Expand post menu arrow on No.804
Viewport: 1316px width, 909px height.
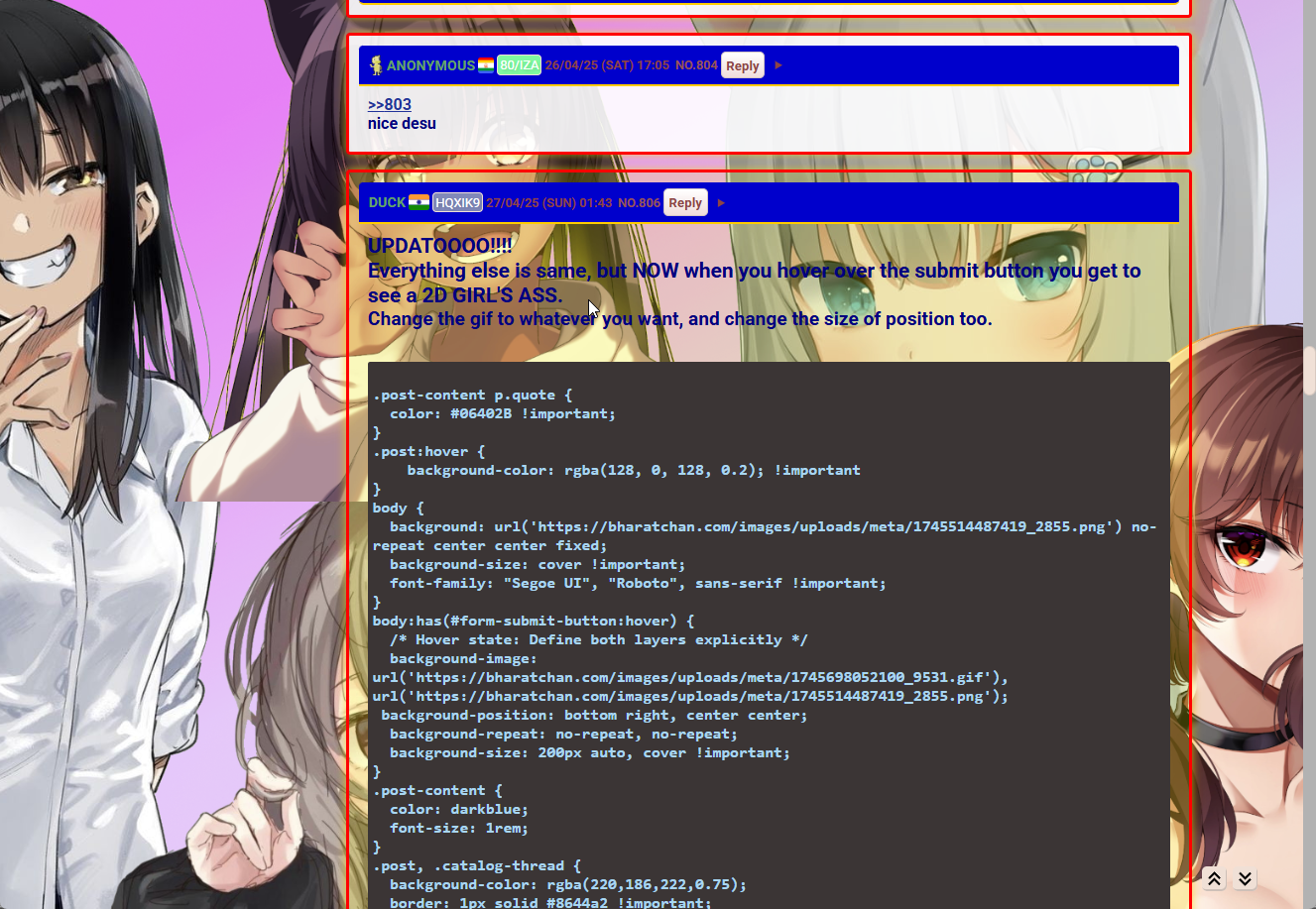point(778,65)
